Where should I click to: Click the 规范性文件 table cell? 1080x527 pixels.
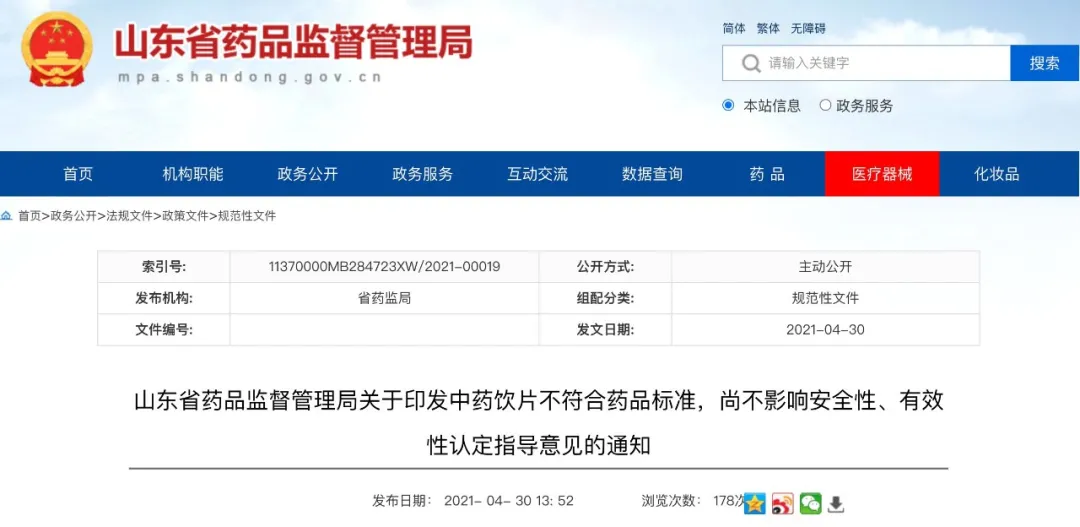coord(825,298)
